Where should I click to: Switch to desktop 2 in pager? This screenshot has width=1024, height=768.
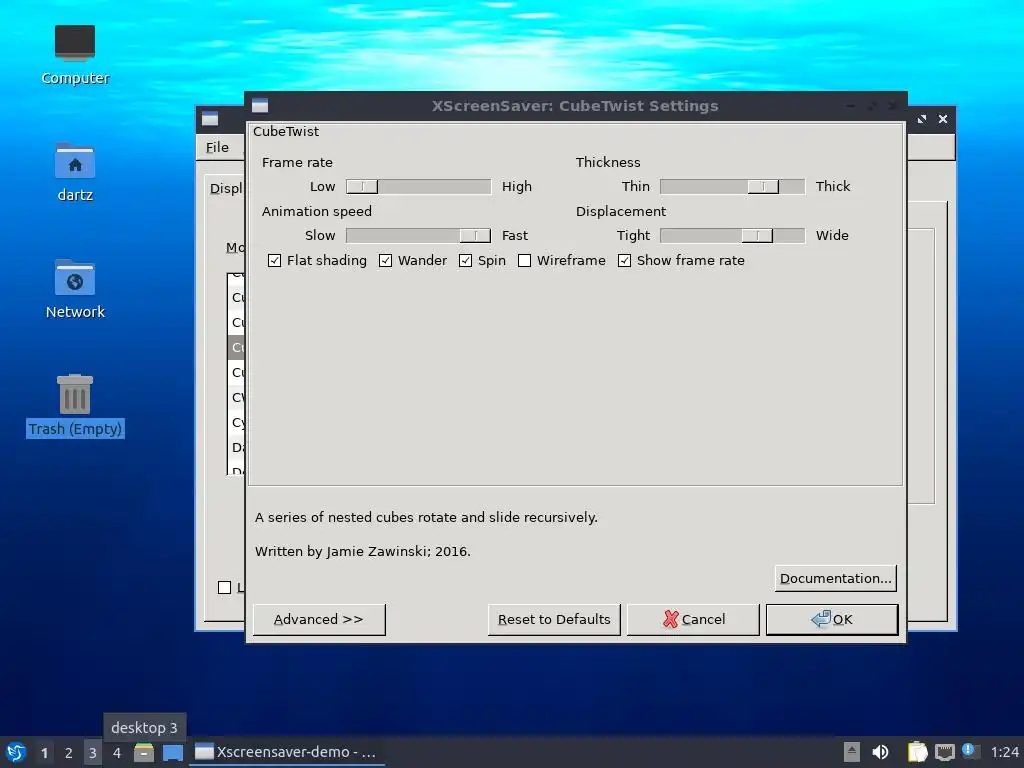pos(69,753)
